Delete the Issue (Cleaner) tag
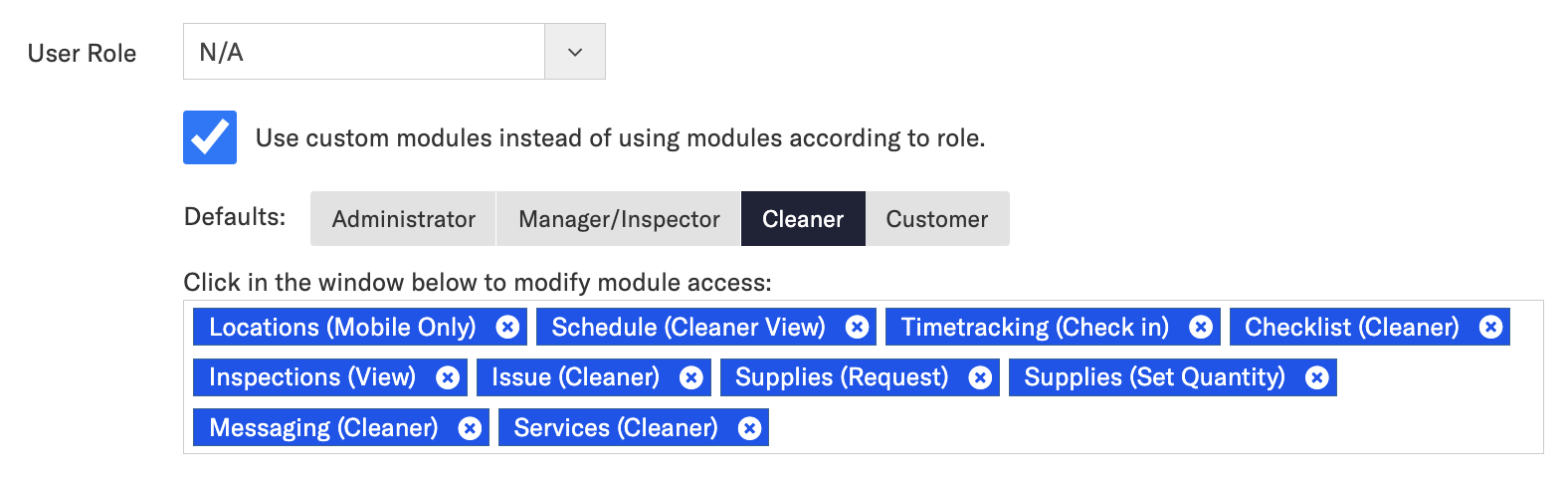 690,377
